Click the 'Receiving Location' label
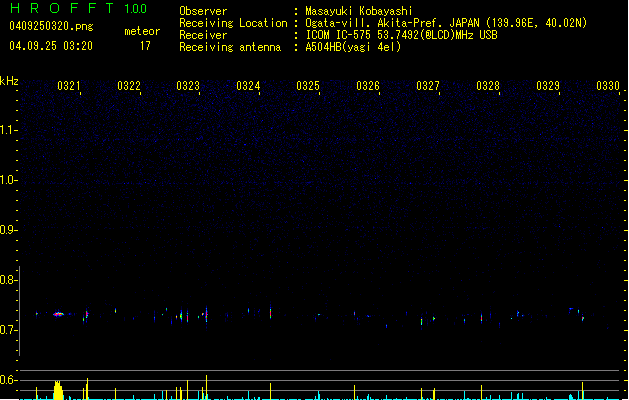The height and width of the screenshot is (400, 629). click(x=233, y=23)
